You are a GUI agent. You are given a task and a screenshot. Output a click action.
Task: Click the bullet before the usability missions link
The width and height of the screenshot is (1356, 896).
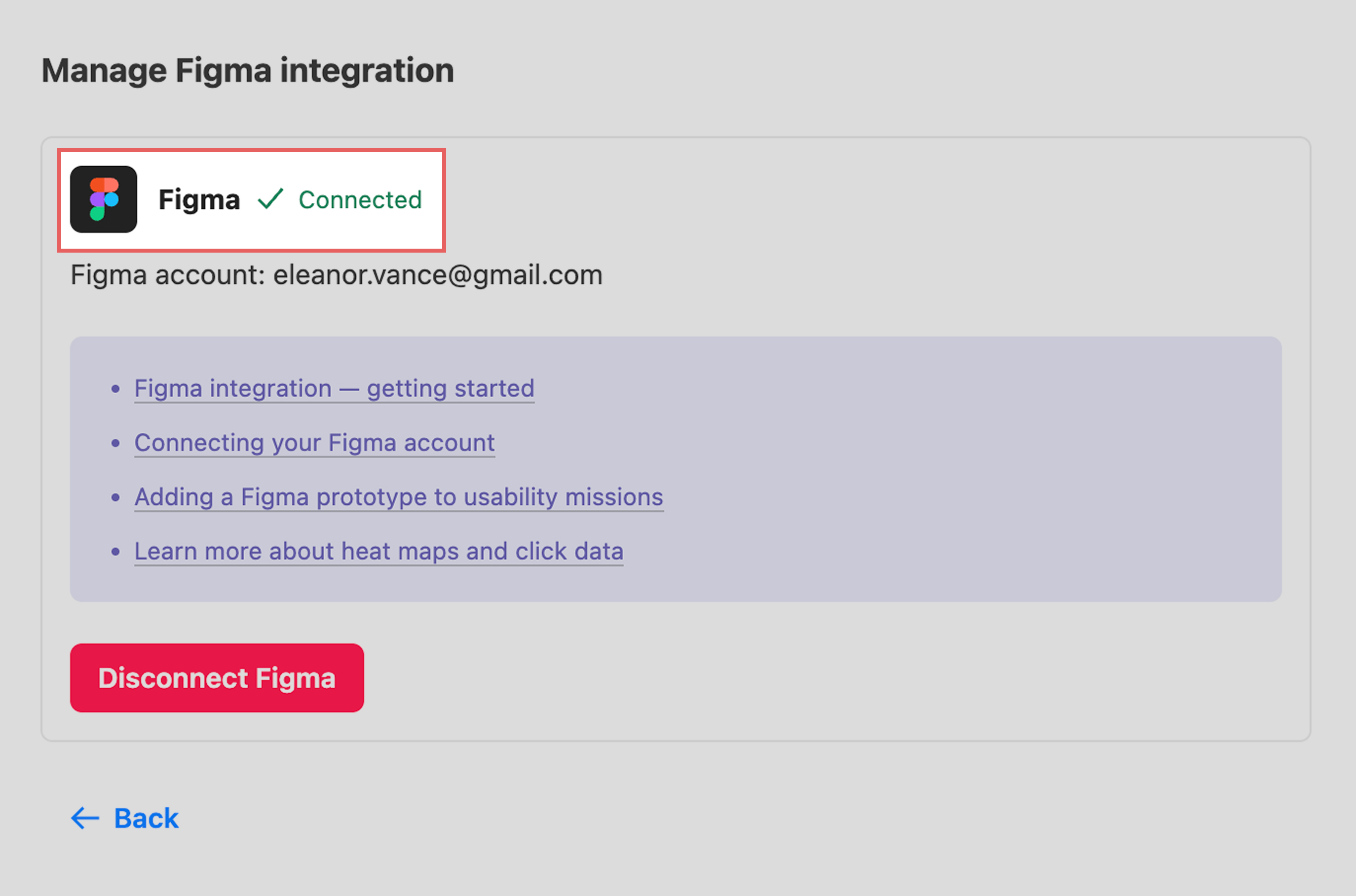[116, 498]
